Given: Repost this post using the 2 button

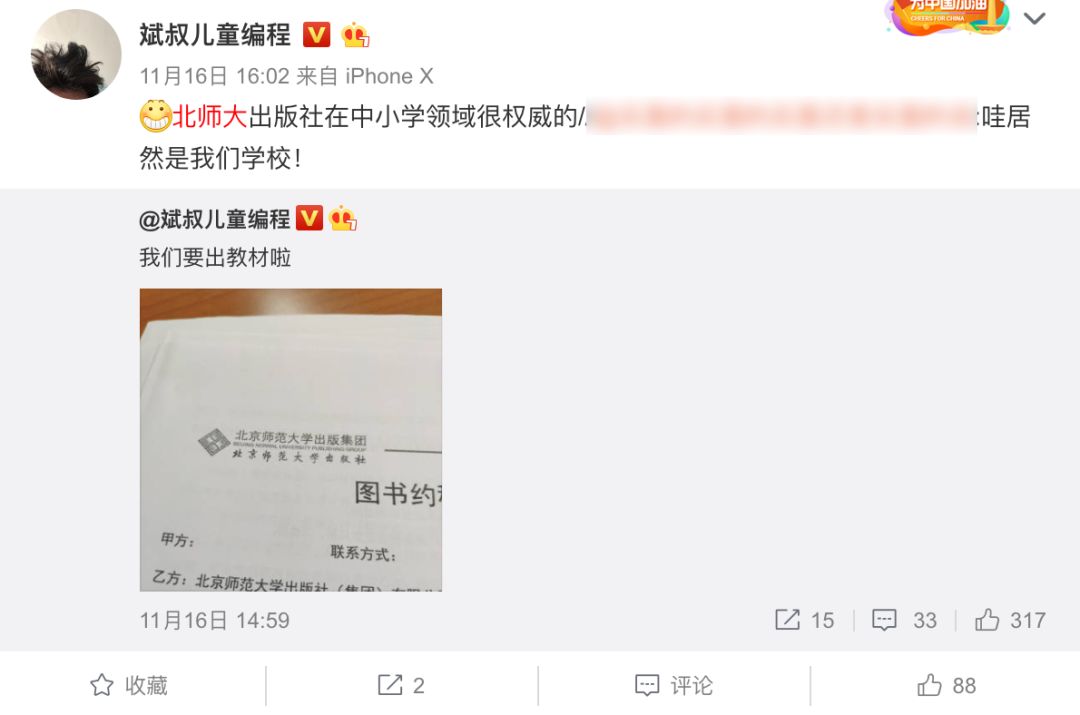Looking at the screenshot, I should click(x=401, y=685).
